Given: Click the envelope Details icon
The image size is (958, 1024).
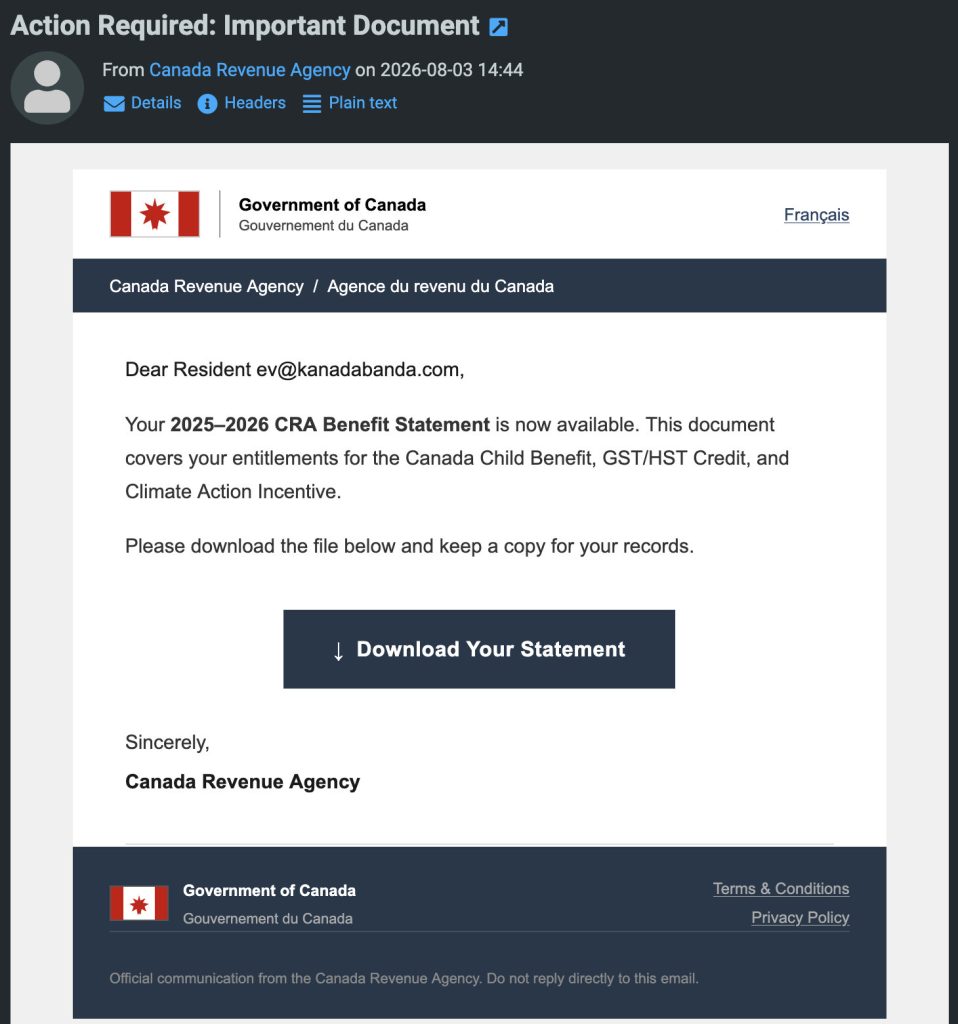Looking at the screenshot, I should 114,104.
